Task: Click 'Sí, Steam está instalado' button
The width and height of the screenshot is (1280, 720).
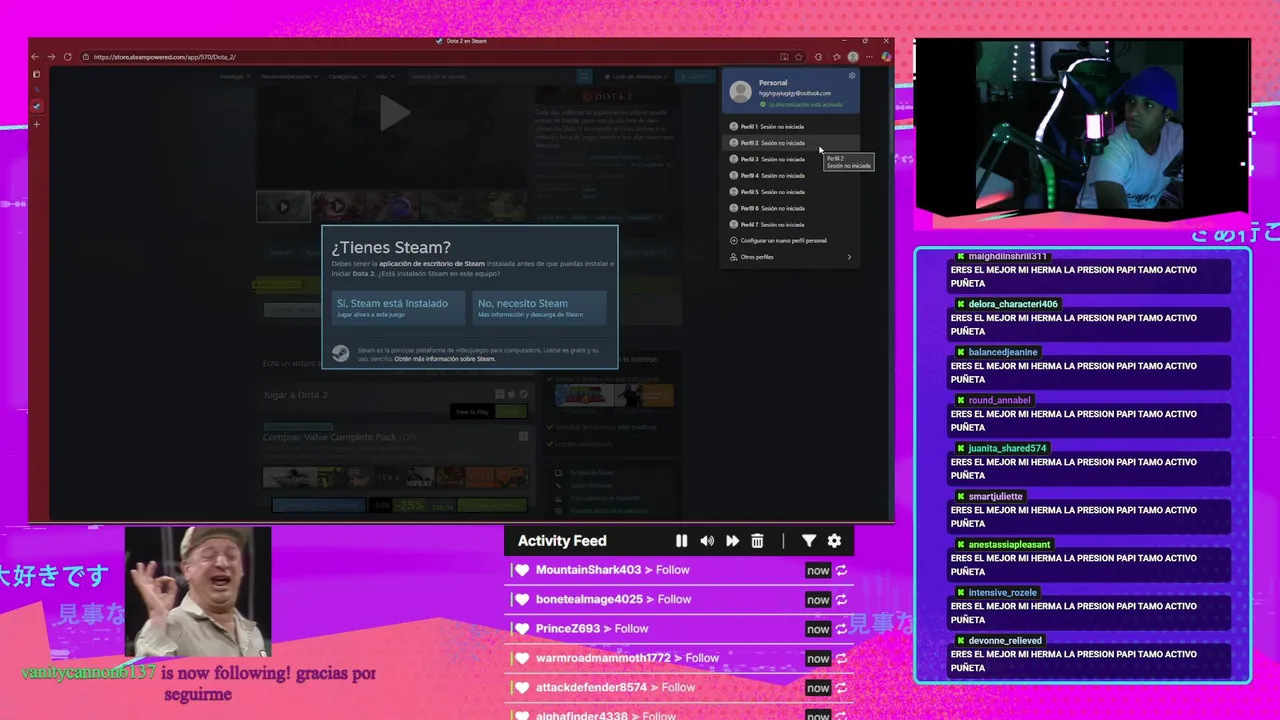Action: (398, 307)
